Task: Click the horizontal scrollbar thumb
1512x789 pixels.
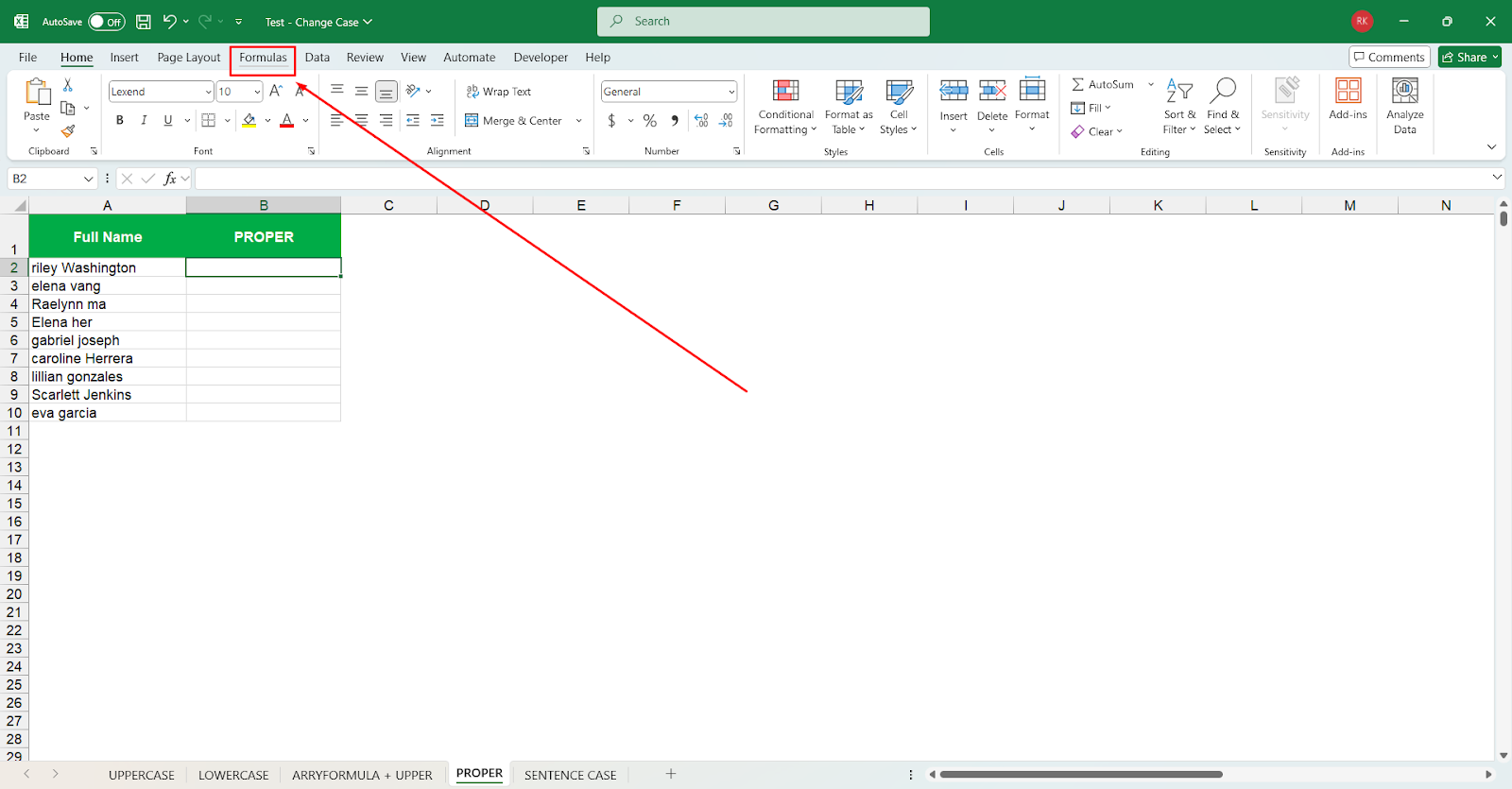Action: pos(1081,775)
